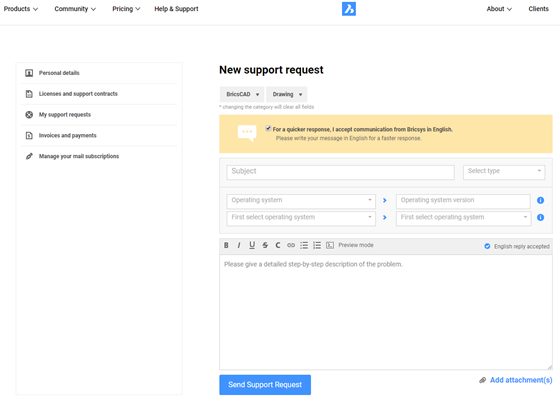Click the text area resize handle
The width and height of the screenshot is (560, 396).
549,367
